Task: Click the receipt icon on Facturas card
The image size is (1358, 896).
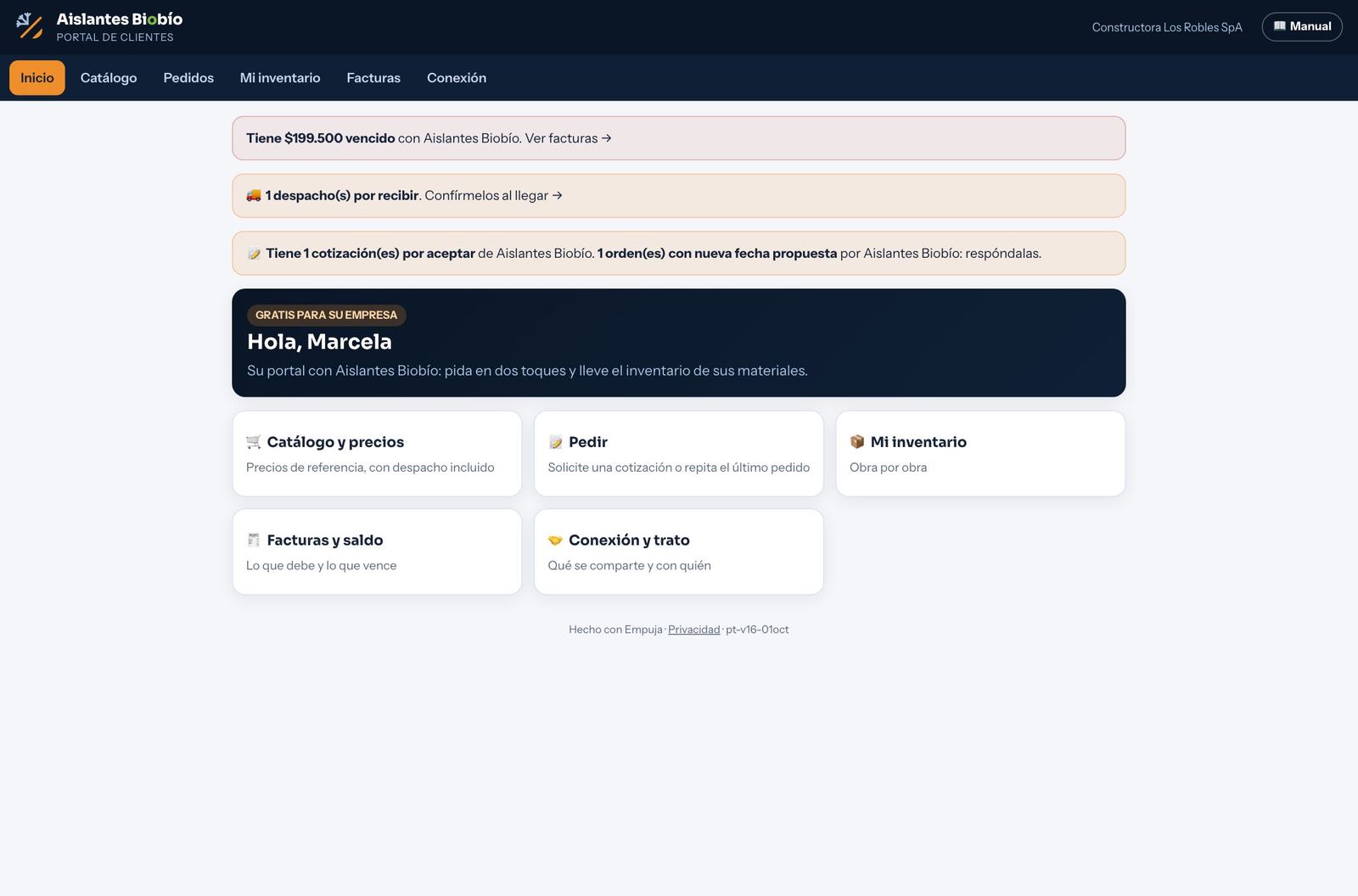Action: (x=254, y=540)
